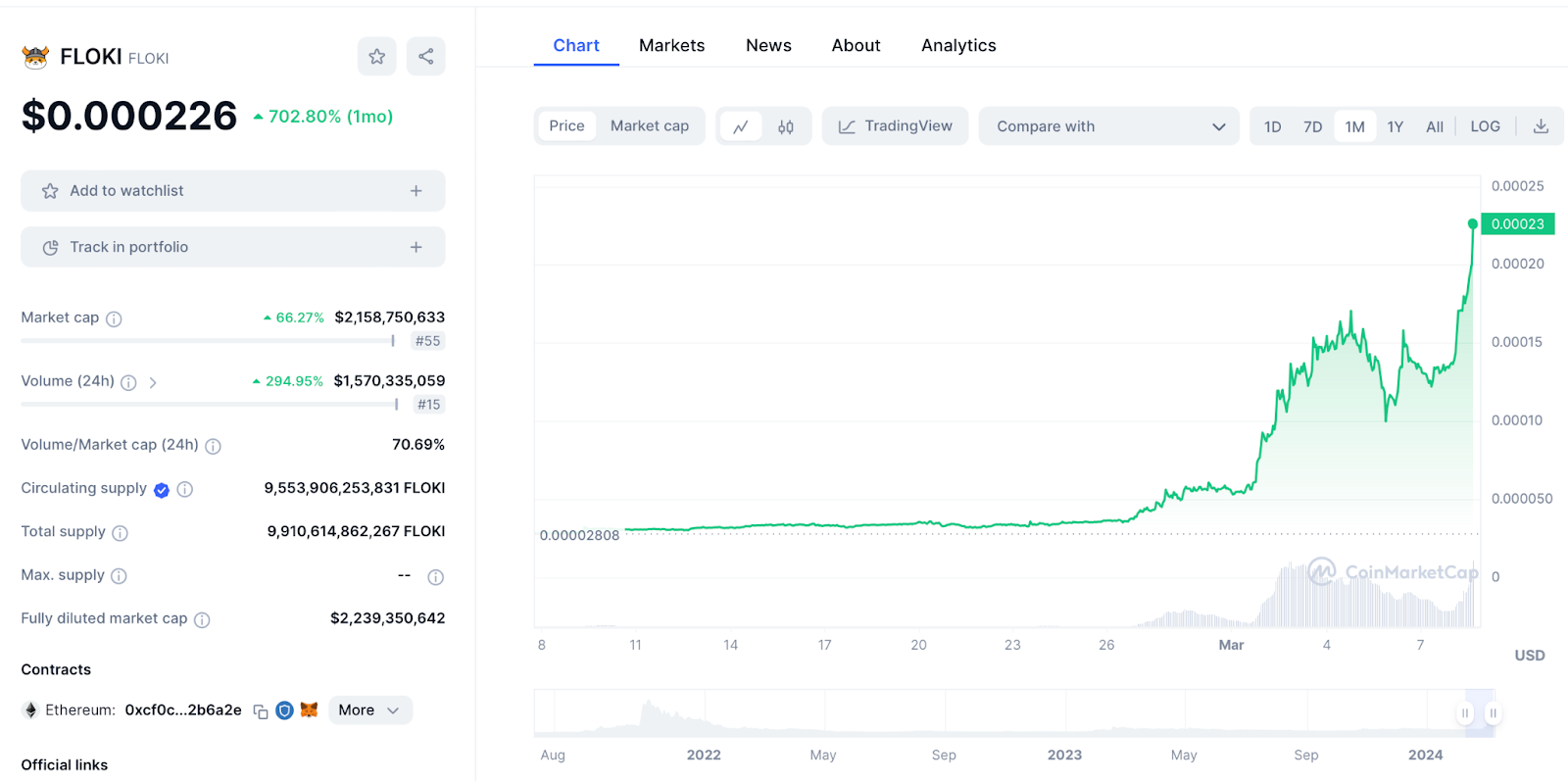
Task: Select 1M time range
Action: click(1355, 126)
